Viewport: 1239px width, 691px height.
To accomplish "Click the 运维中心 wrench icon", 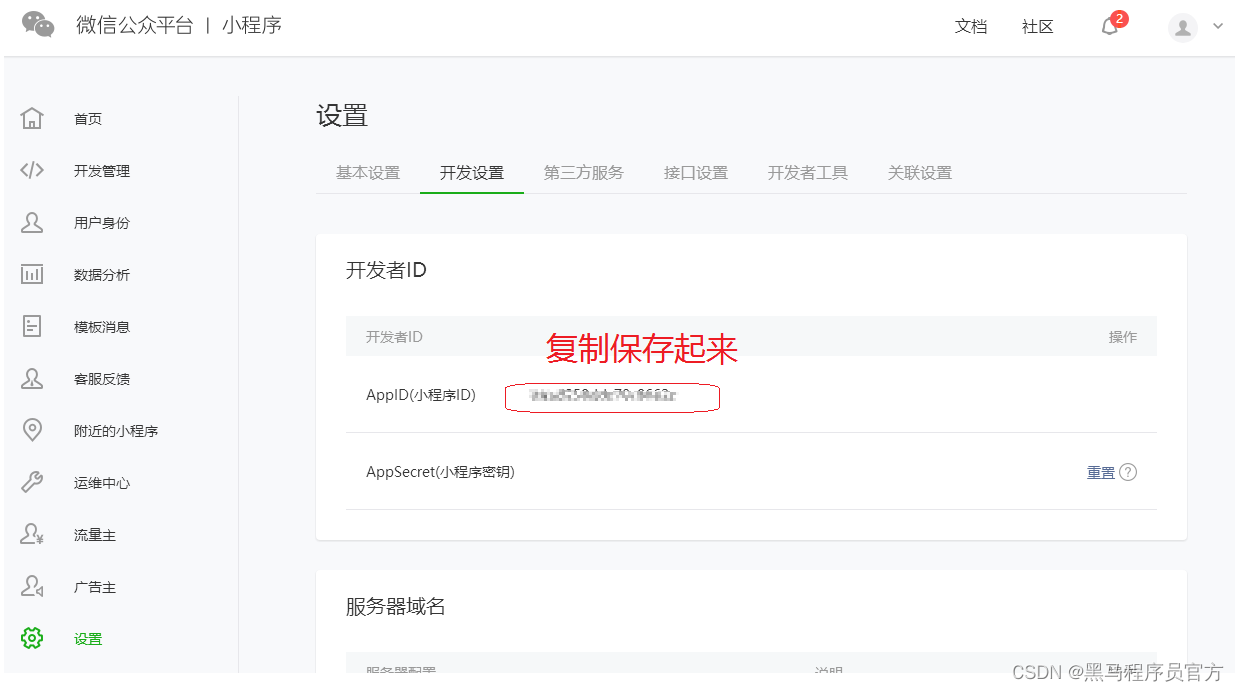I will [x=32, y=482].
